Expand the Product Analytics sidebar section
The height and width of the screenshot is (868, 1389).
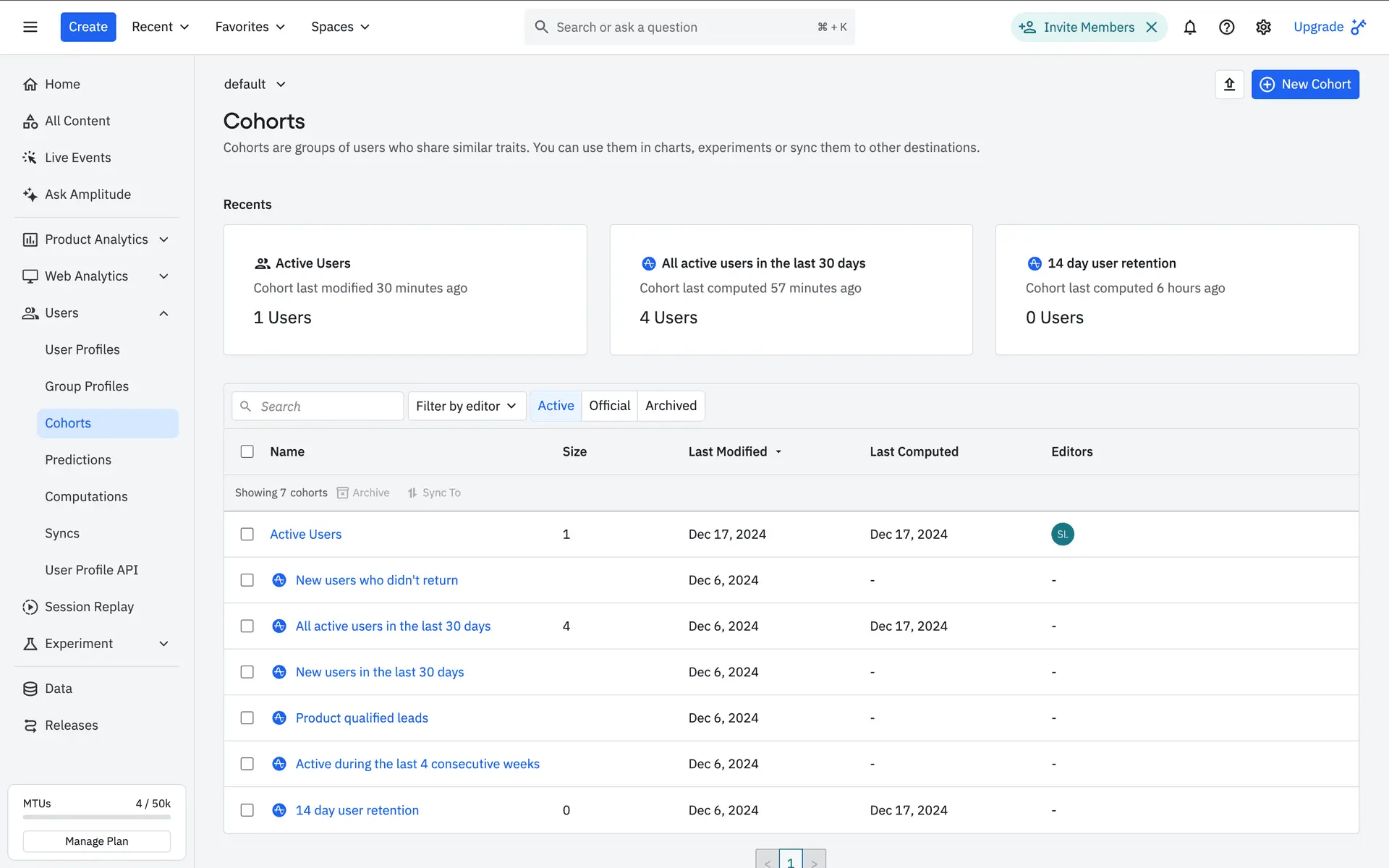point(96,239)
